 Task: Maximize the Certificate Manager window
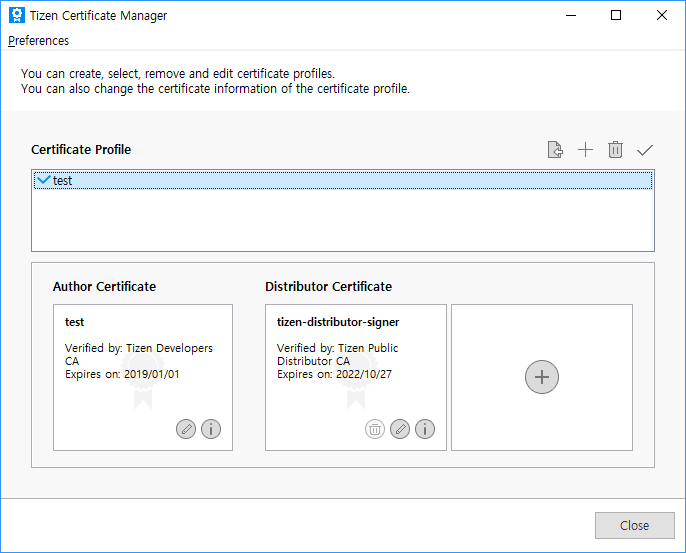pyautogui.click(x=616, y=16)
